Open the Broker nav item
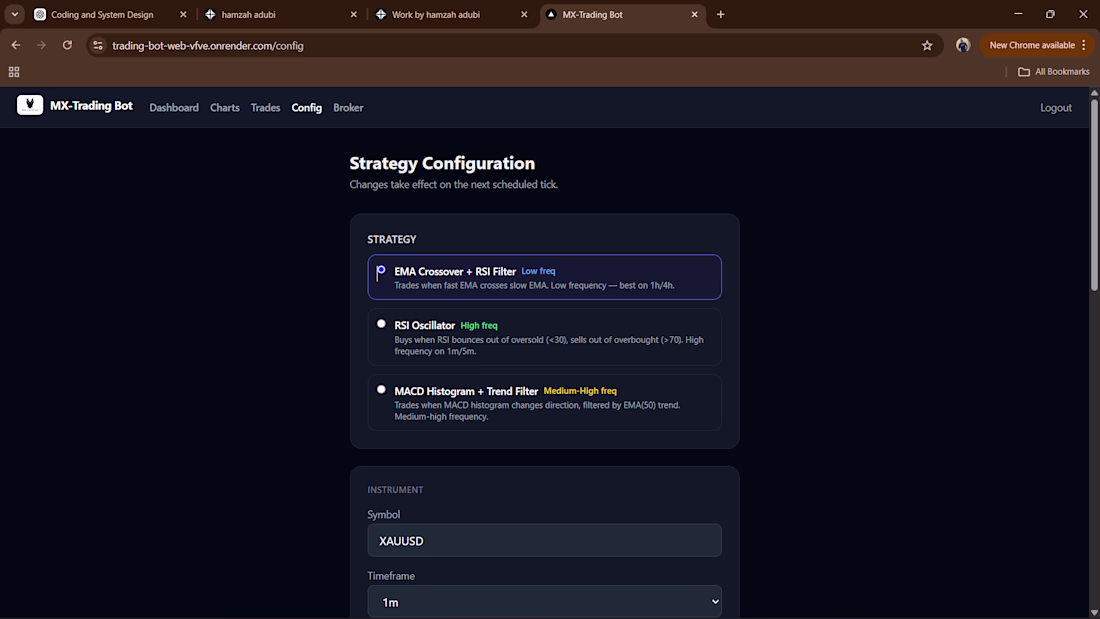Screen dimensions: 1100x619 coord(348,107)
